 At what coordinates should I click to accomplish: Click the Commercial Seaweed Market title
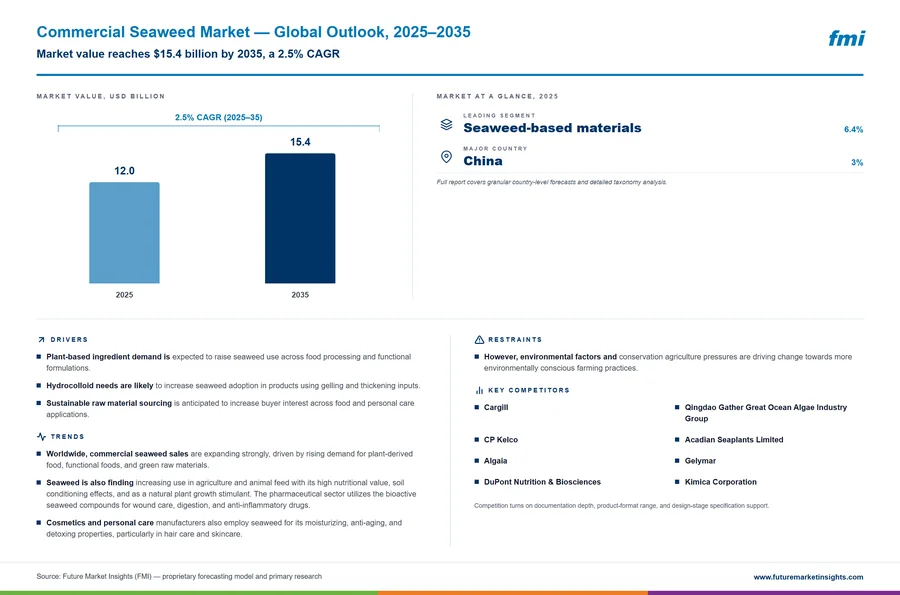[x=253, y=32]
